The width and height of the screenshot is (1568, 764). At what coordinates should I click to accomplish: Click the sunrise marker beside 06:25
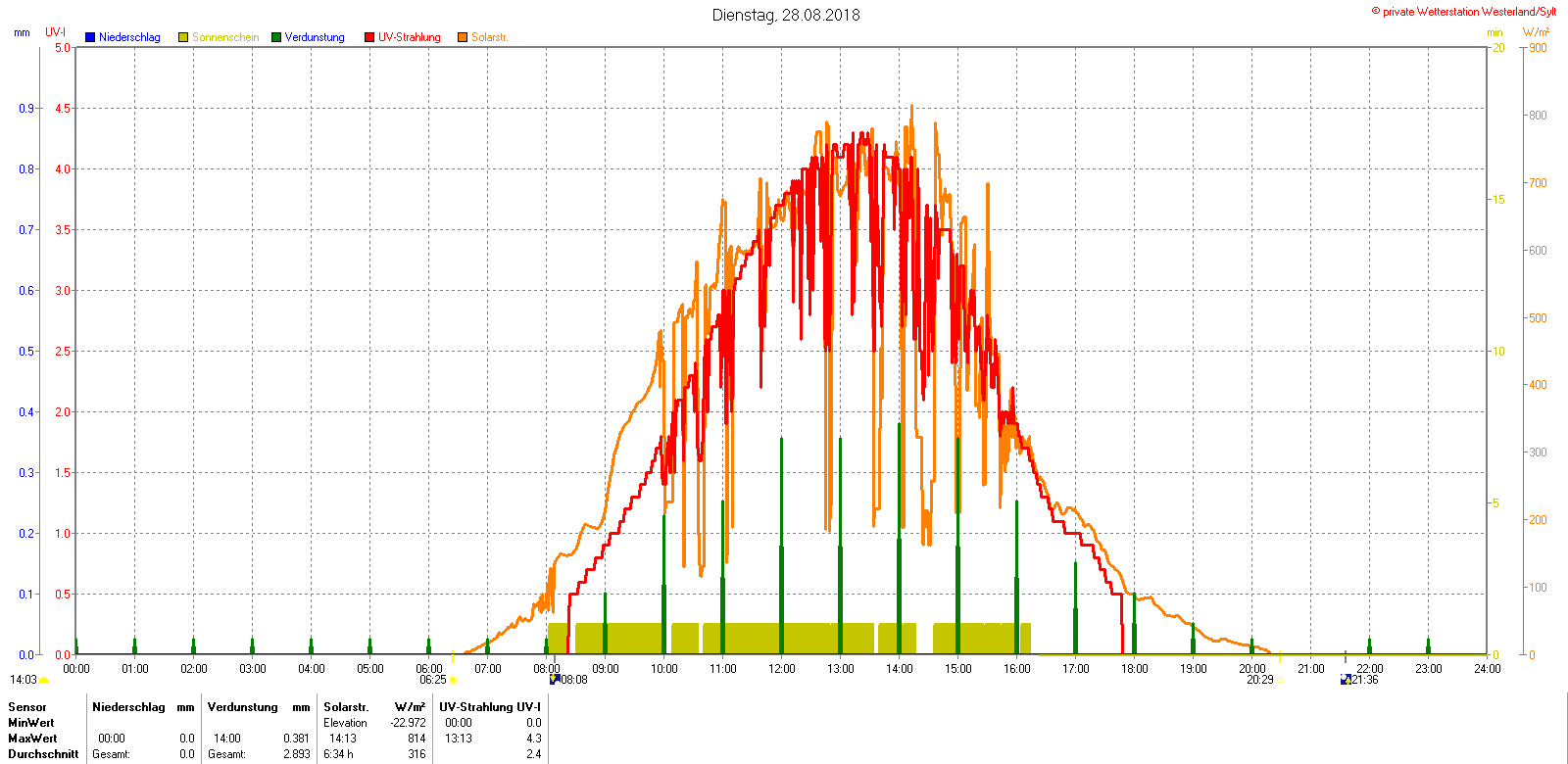pos(453,680)
